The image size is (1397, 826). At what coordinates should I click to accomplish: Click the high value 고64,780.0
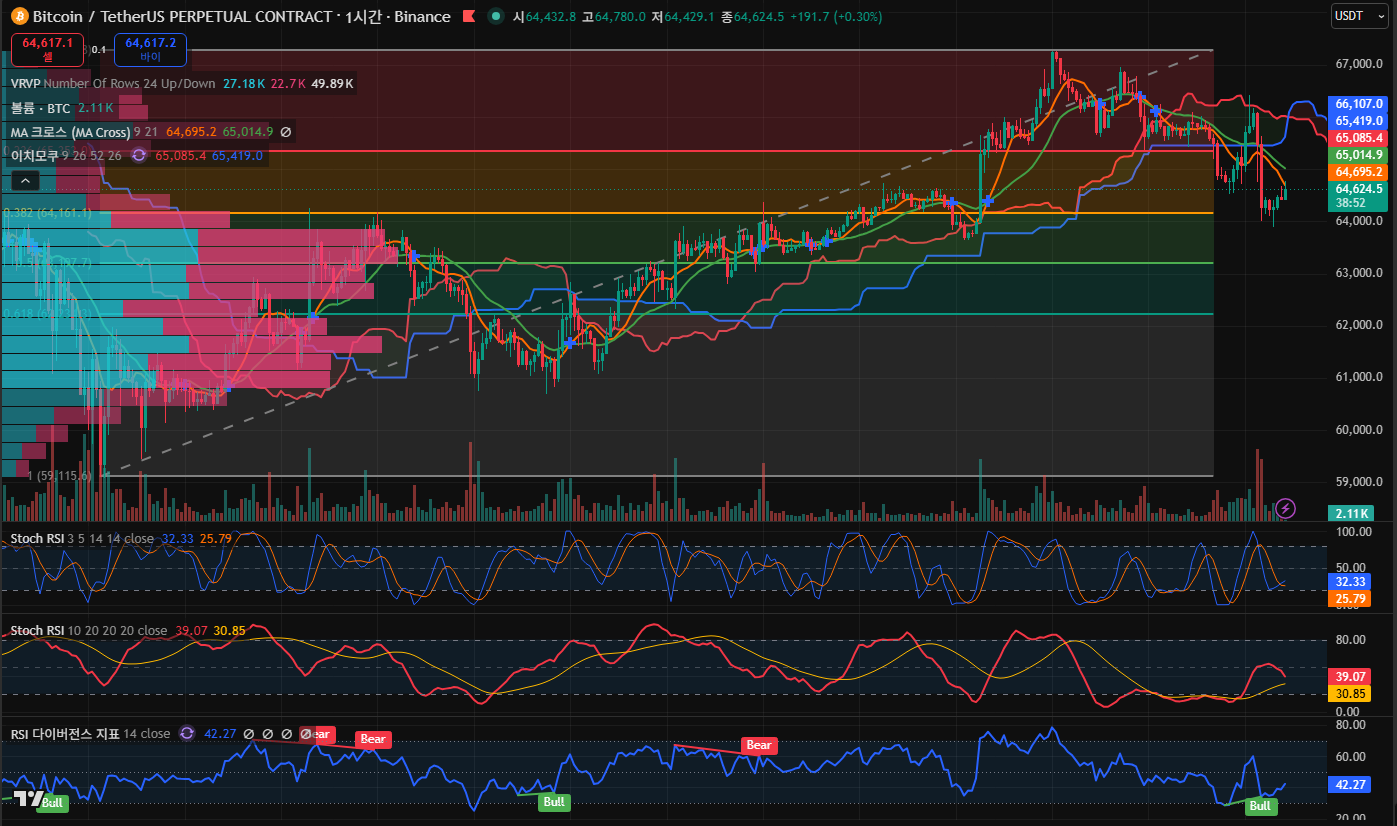pos(612,17)
